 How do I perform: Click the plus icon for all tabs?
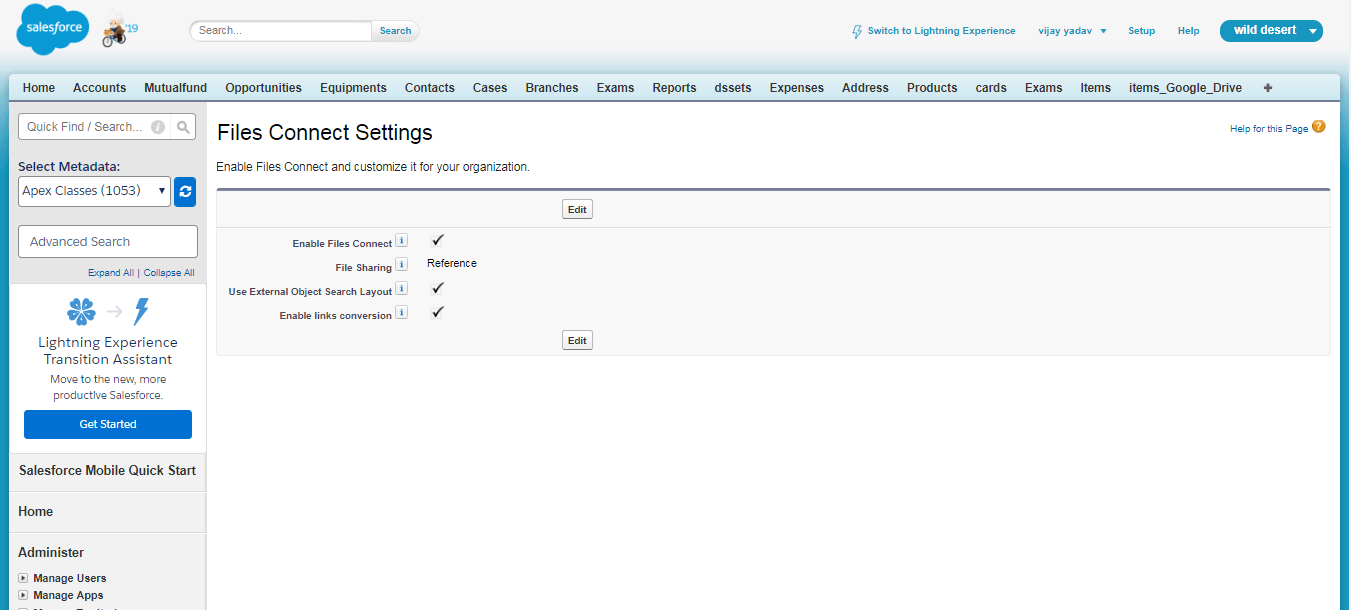pos(1268,88)
